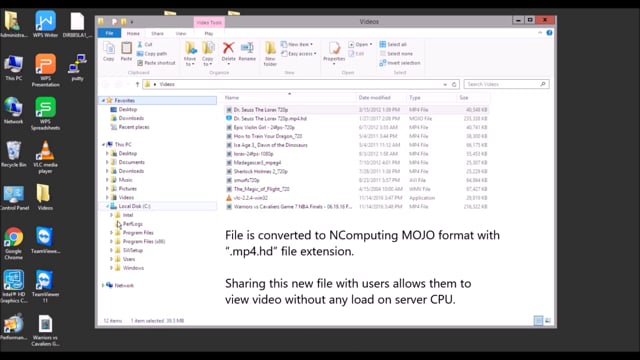Open the Move to ribbon button
Image resolution: width=640 pixels, height=360 pixels.
[190, 53]
